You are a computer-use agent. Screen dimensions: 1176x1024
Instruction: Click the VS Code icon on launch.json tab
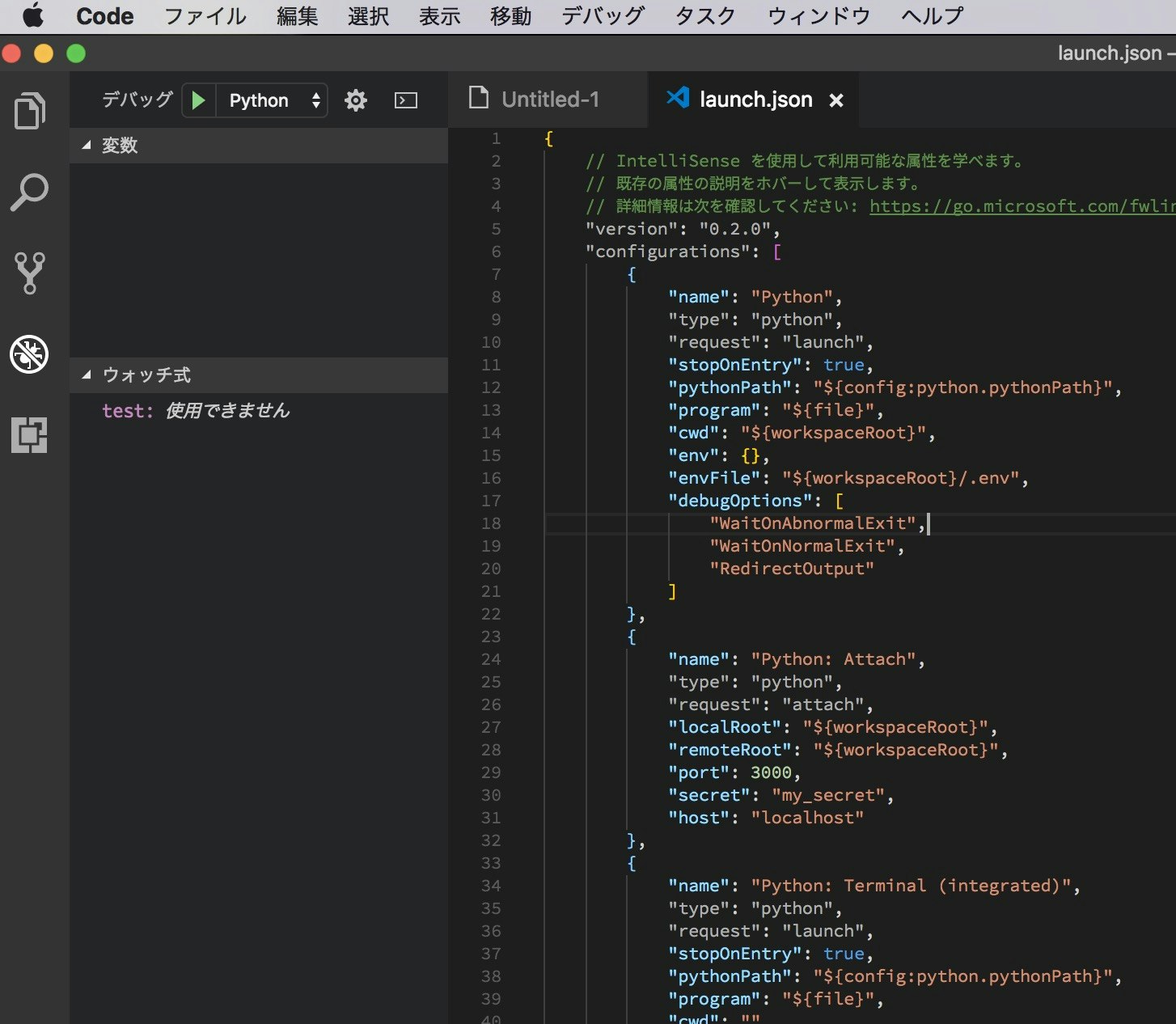click(677, 98)
